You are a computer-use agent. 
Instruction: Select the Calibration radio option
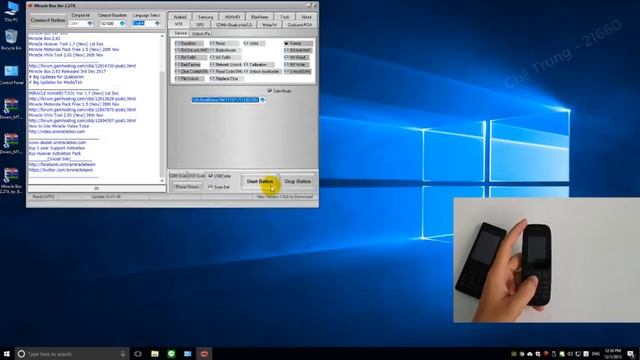point(258,64)
